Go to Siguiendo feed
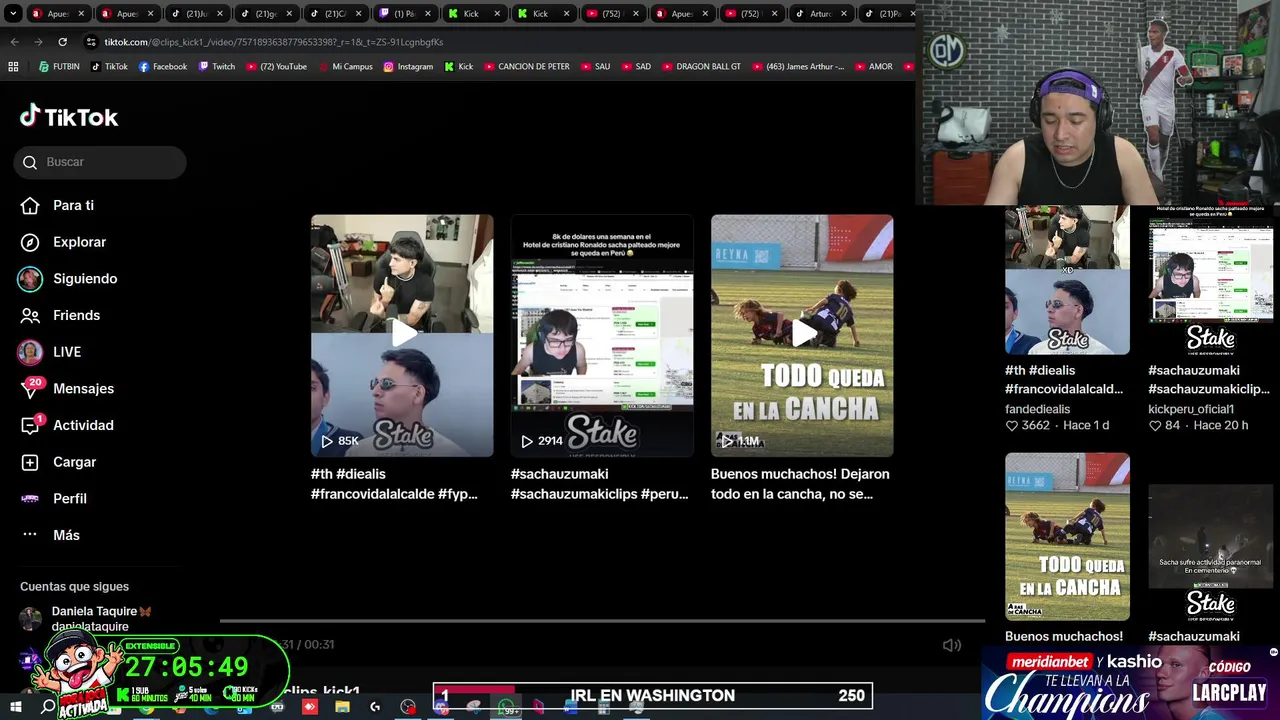The width and height of the screenshot is (1280, 720). [x=68, y=279]
